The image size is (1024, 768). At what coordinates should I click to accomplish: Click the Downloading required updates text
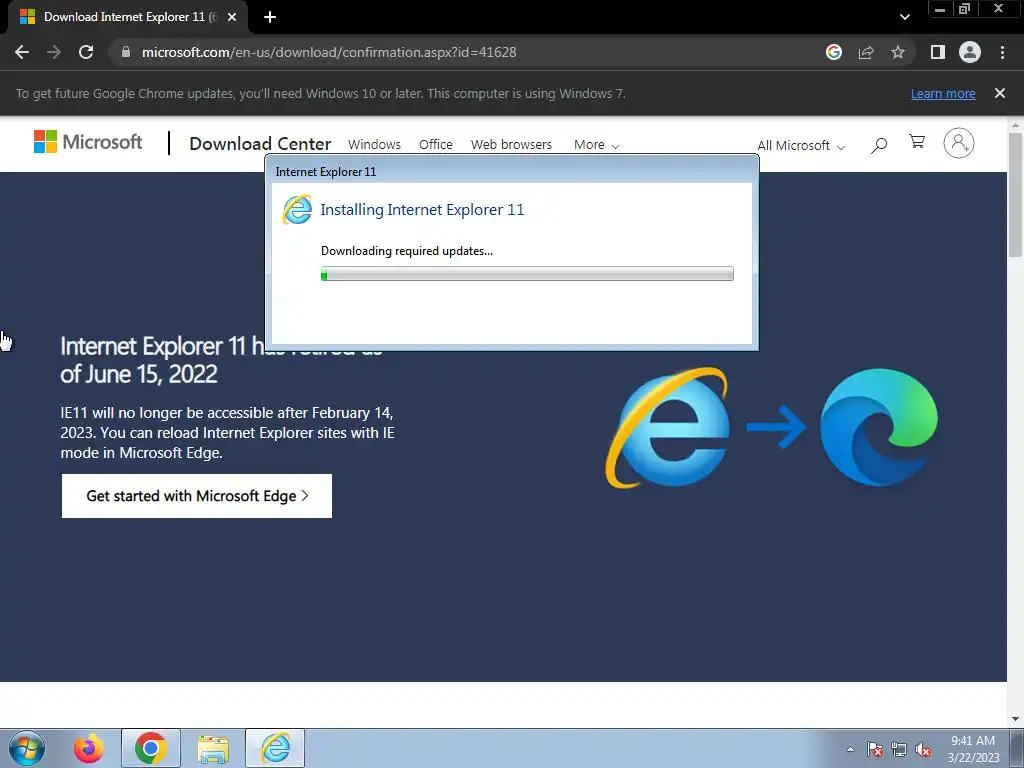pos(407,251)
